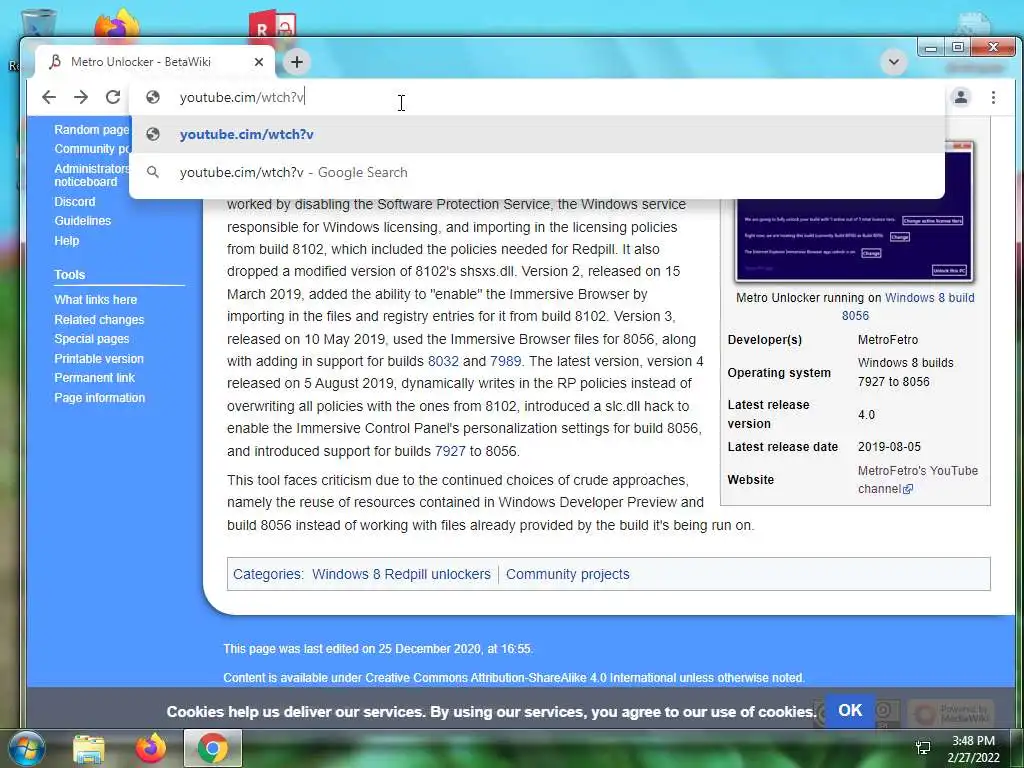Open the Chrome profile avatar menu

click(x=961, y=97)
